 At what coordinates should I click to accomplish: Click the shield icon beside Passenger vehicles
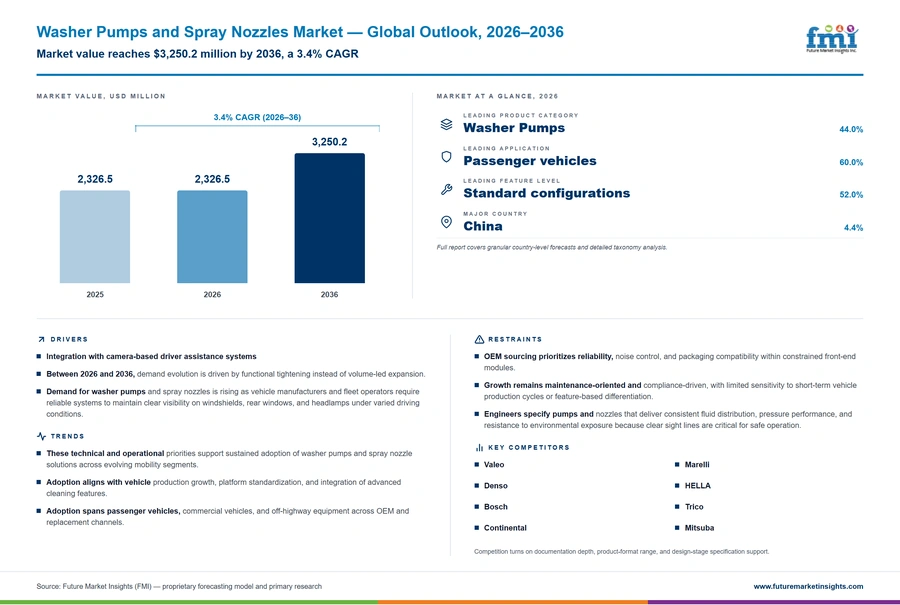click(x=446, y=157)
